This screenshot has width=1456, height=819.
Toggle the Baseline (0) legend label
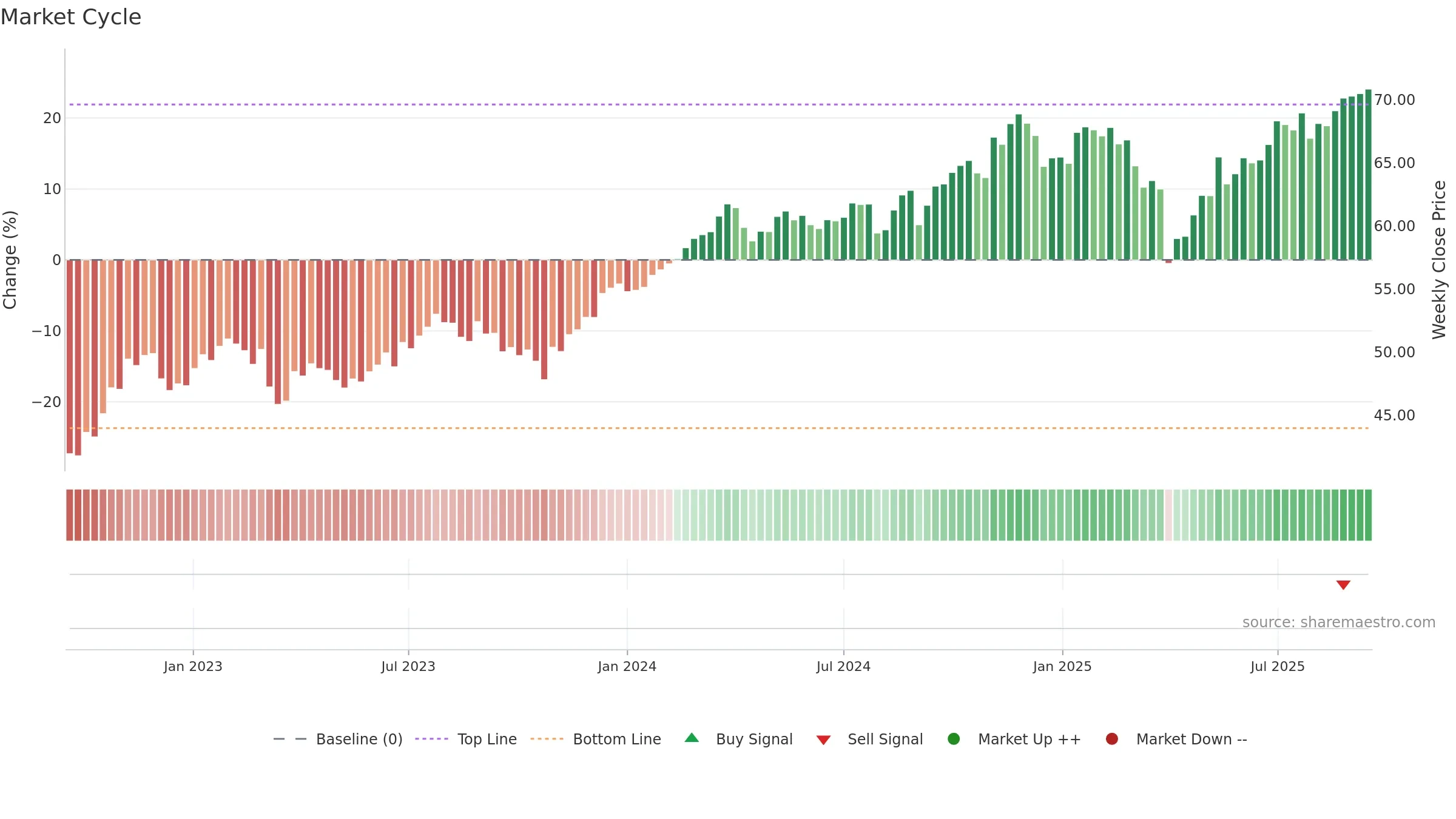pos(359,740)
